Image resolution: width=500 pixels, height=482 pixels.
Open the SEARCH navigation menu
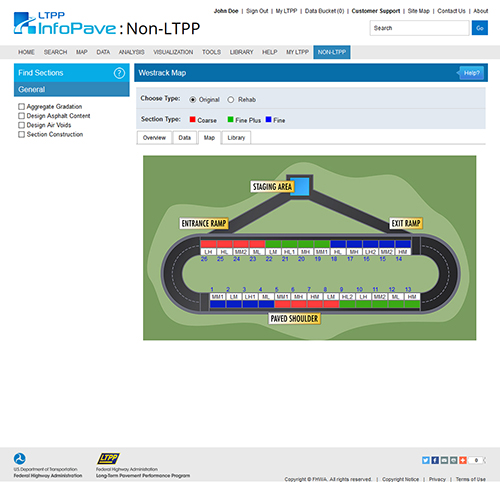[x=55, y=52]
